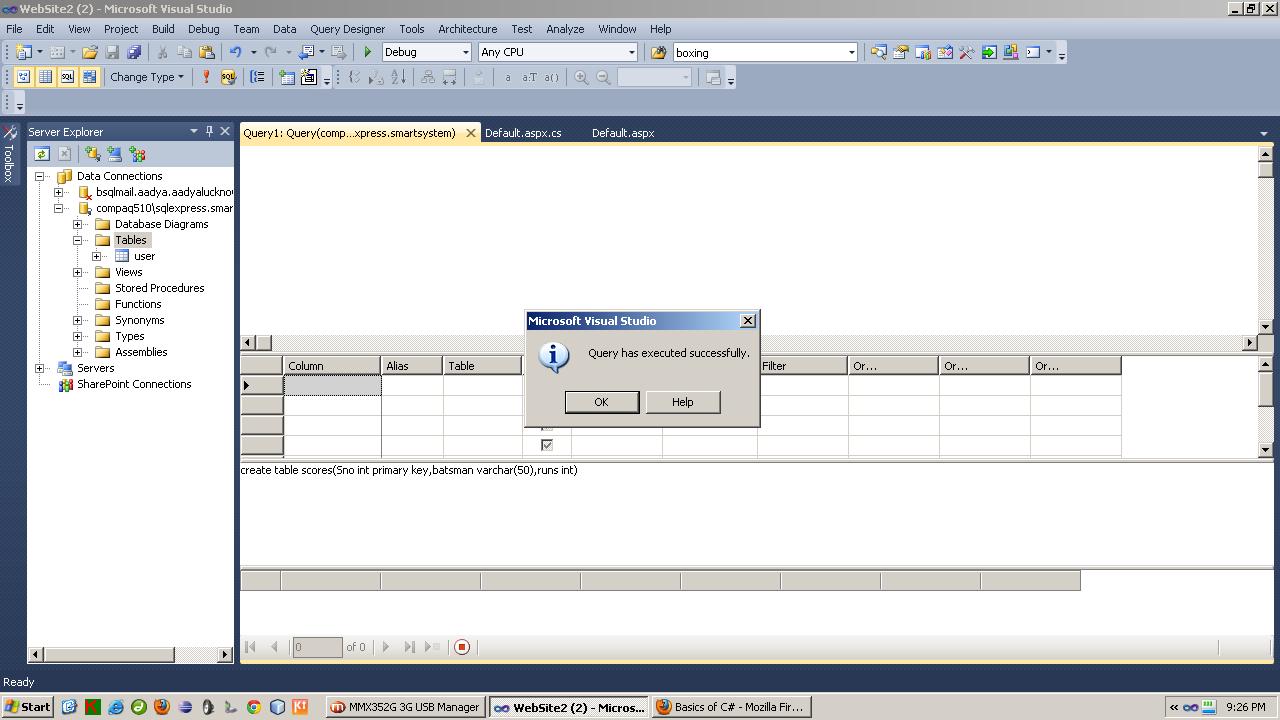Click the Verify SQL Syntax icon
Image resolution: width=1280 pixels, height=720 pixels.
228,77
